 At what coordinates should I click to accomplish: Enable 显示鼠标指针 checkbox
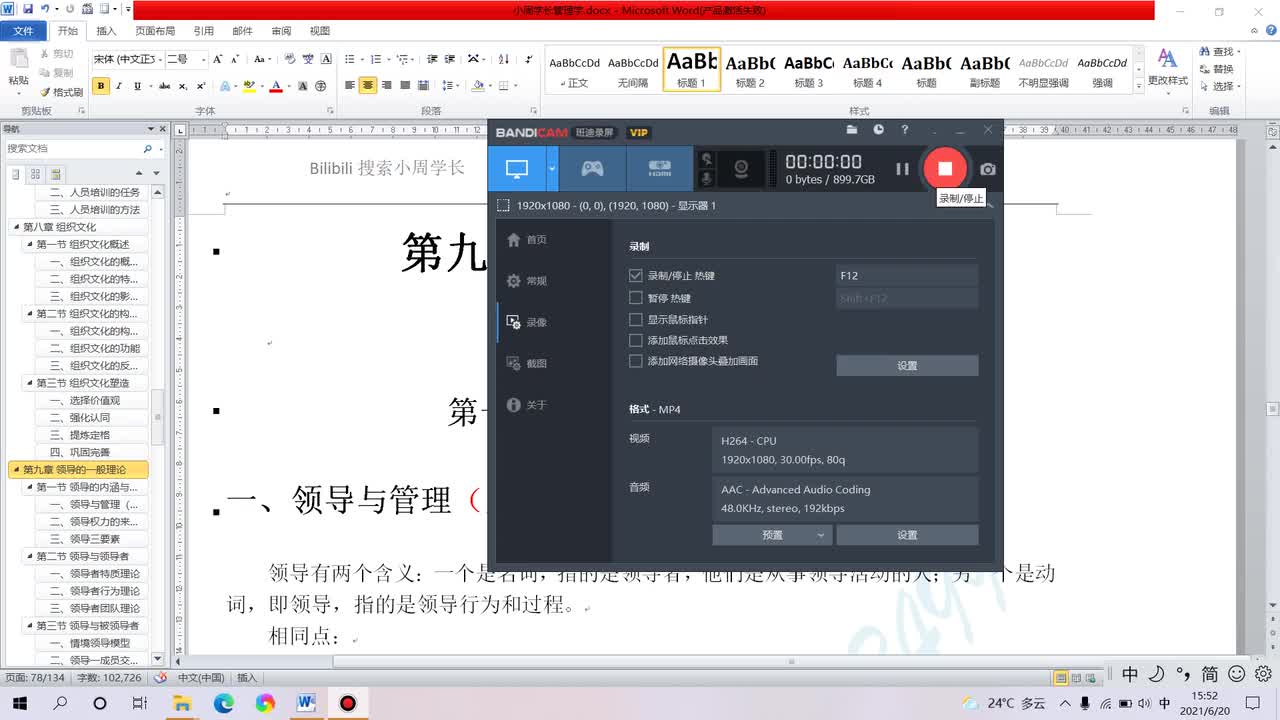coord(635,319)
